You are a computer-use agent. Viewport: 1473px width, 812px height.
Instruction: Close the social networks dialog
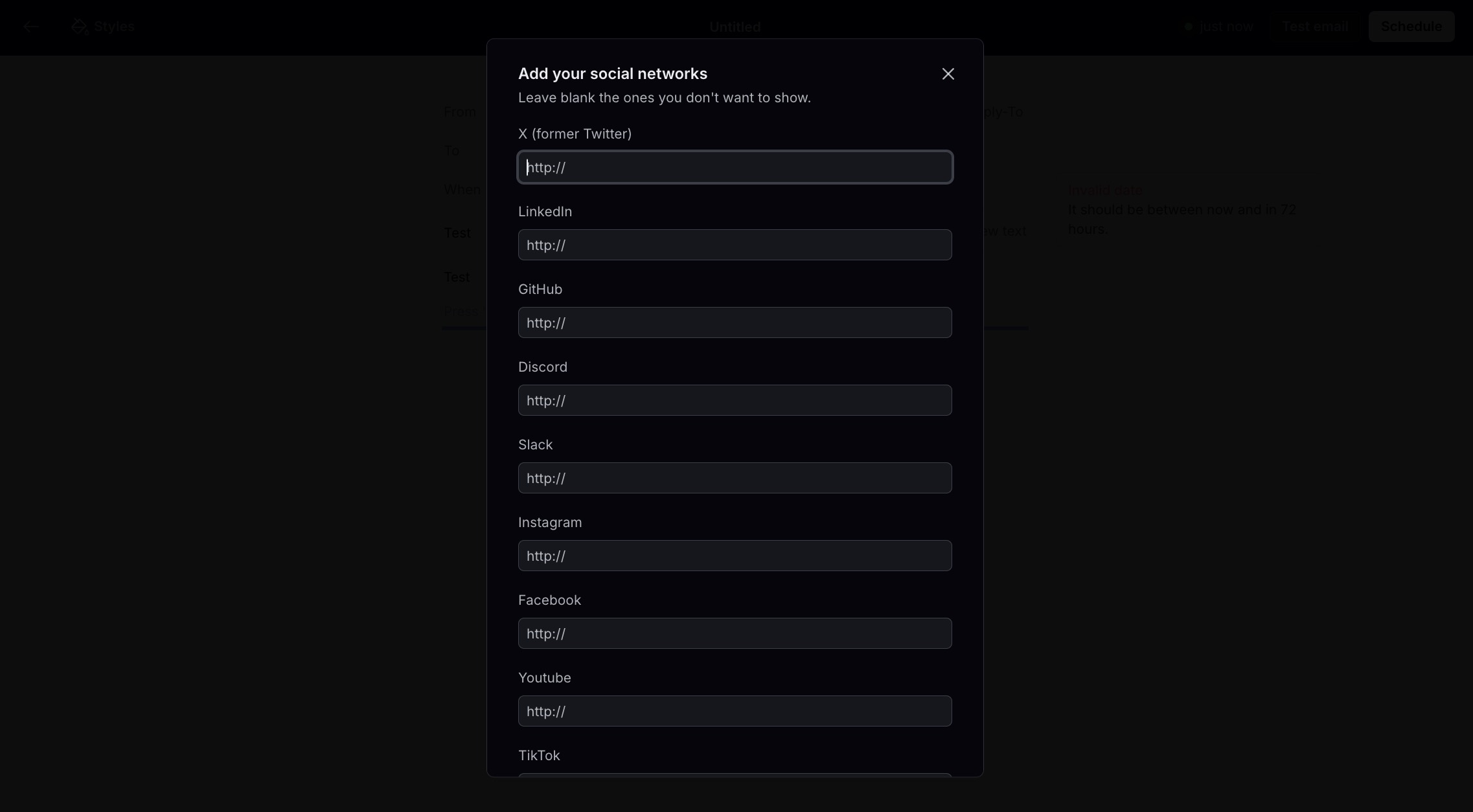pyautogui.click(x=948, y=74)
